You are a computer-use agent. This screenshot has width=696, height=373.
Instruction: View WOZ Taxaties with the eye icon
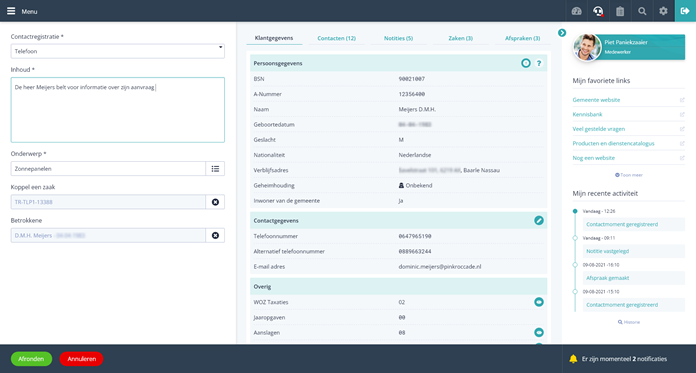coord(539,302)
